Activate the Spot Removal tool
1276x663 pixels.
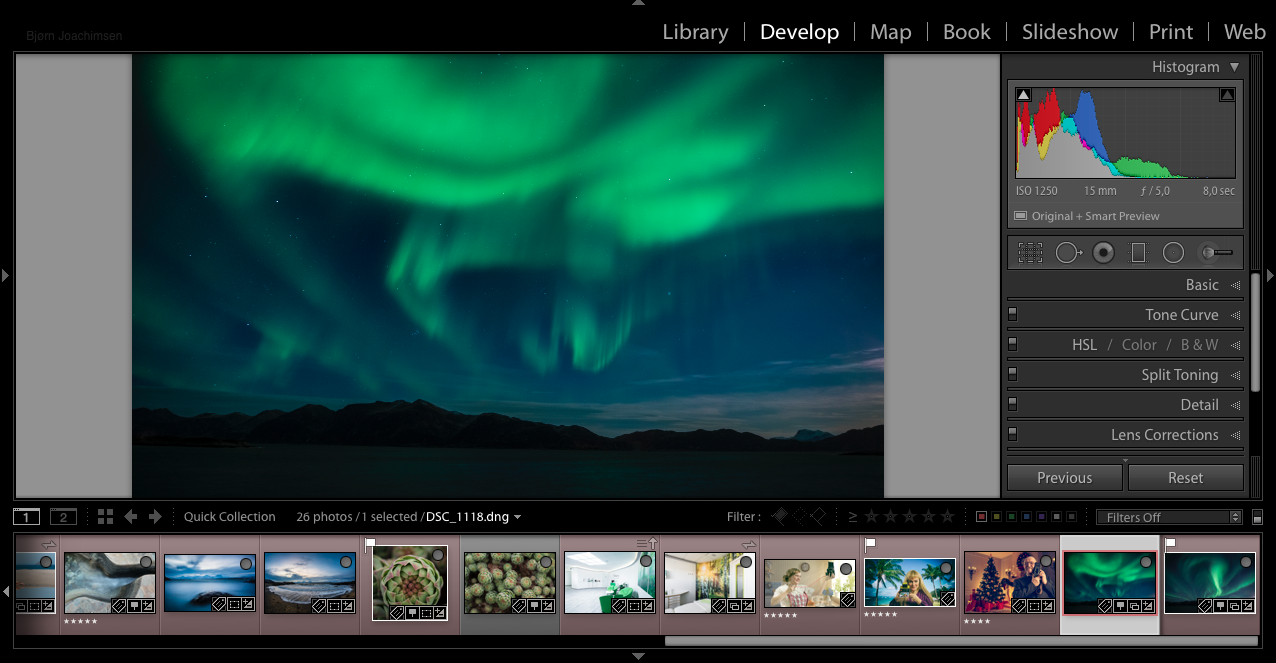1068,253
